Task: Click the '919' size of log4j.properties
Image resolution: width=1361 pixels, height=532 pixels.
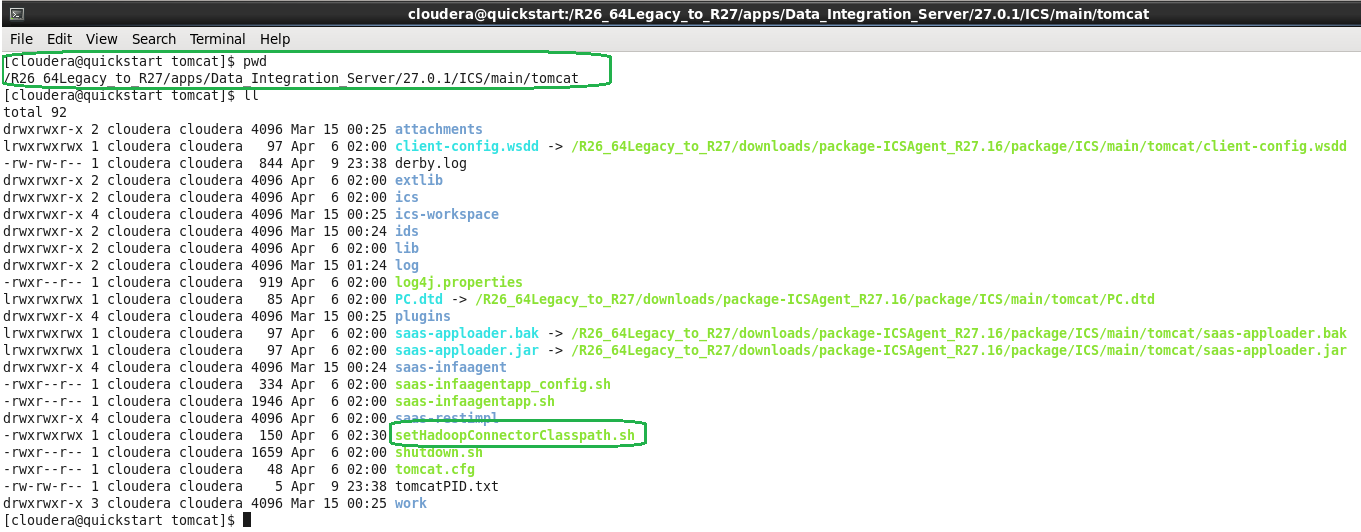Action: pos(271,282)
